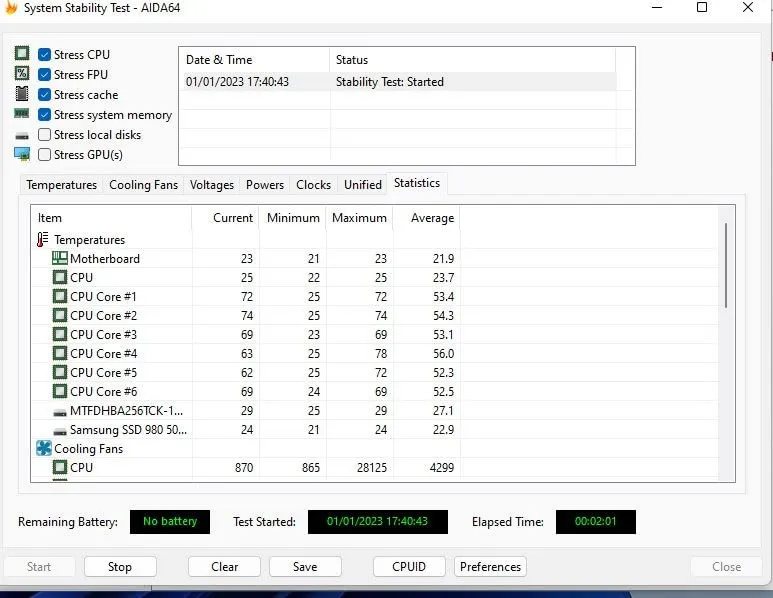Click the Stress FPU percent icon
The height and width of the screenshot is (598, 773).
coord(22,73)
